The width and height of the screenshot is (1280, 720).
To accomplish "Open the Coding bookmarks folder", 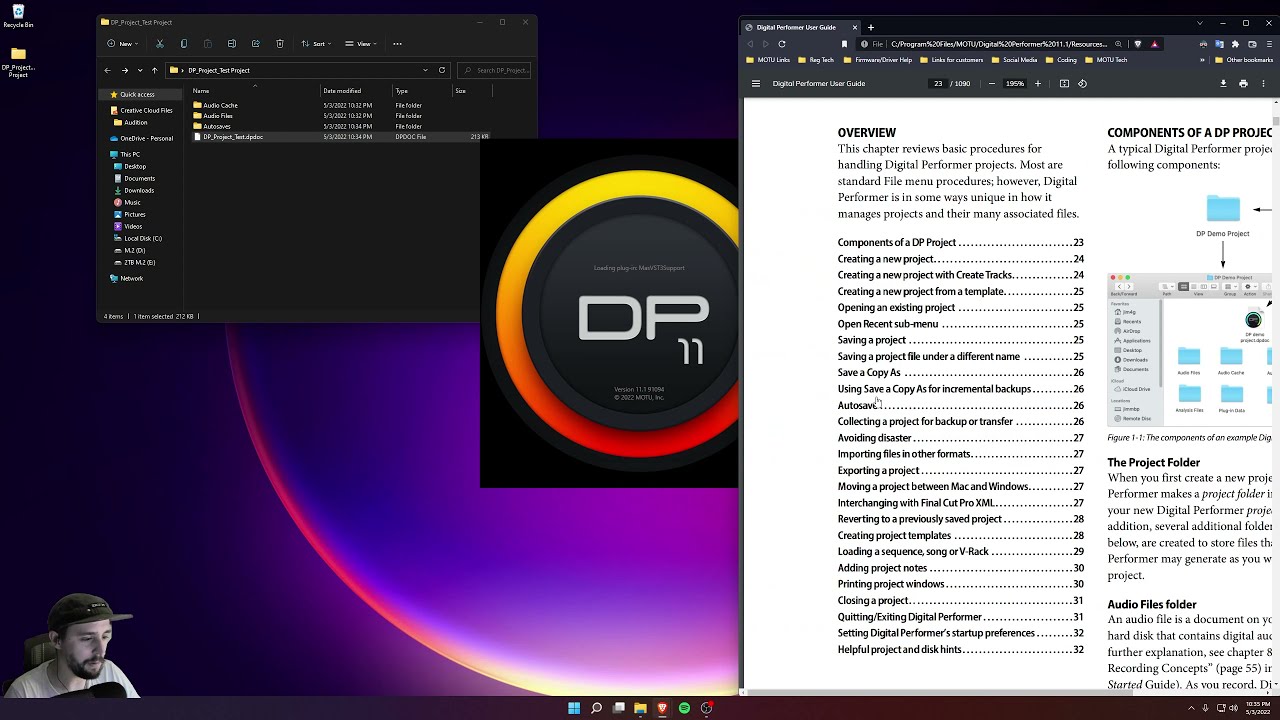I will coord(1061,60).
